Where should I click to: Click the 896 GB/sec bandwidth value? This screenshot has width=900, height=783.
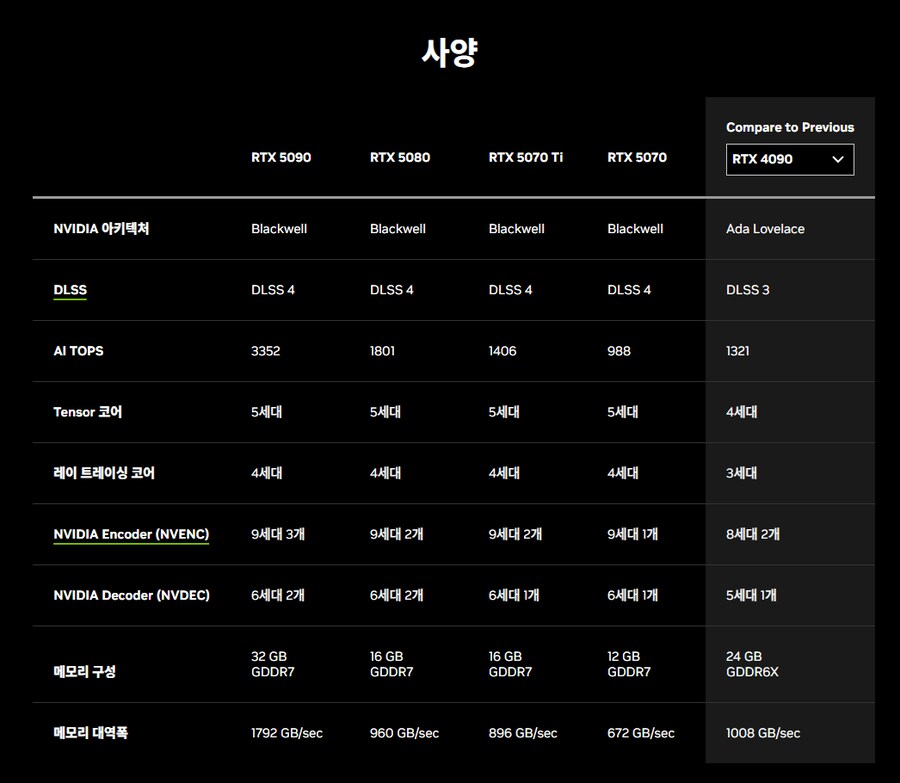523,733
